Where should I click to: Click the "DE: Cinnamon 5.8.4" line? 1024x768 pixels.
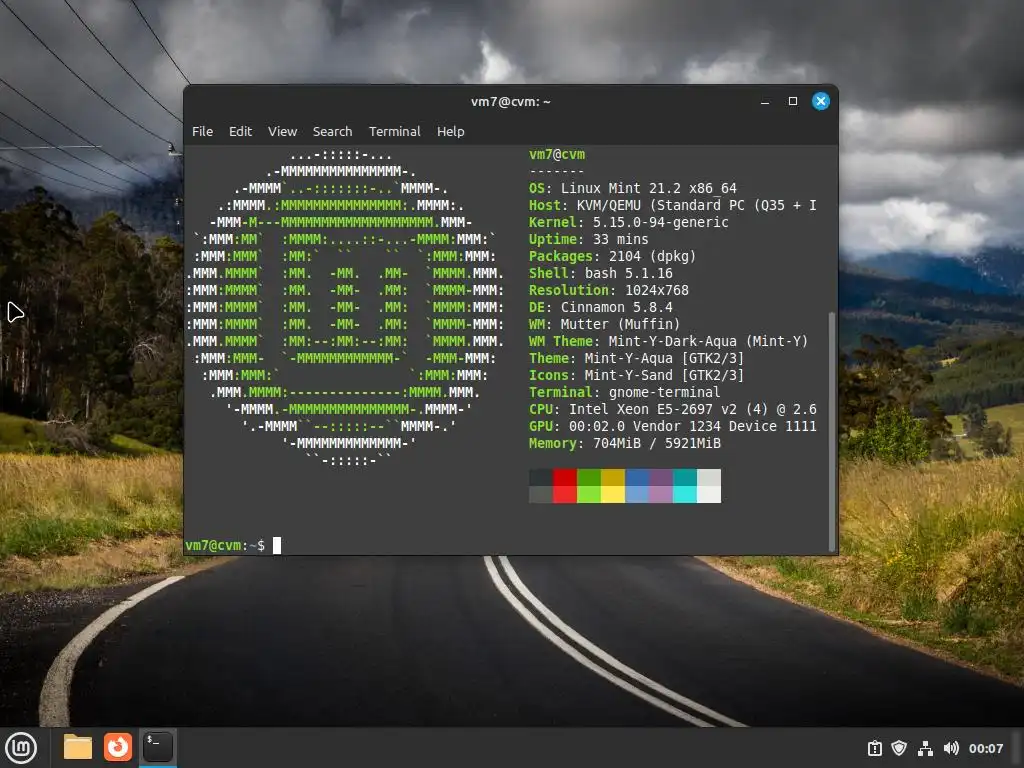(x=600, y=307)
